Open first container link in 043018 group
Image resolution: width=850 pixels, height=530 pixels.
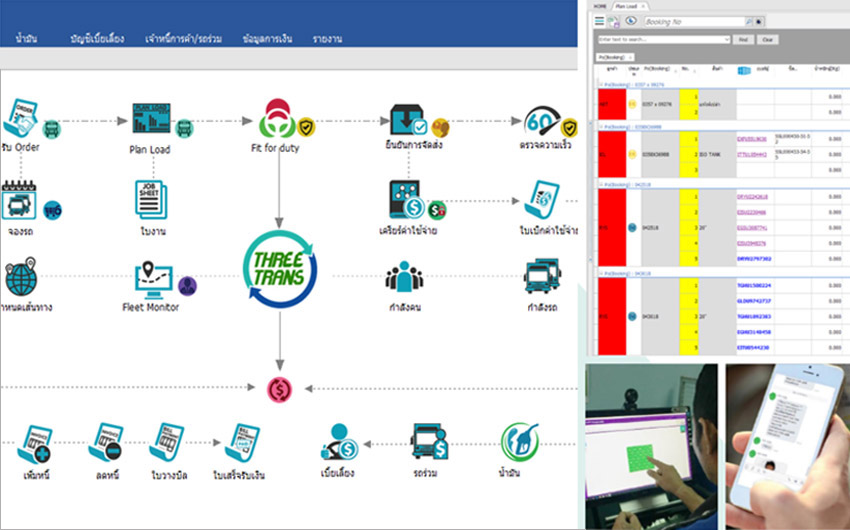point(754,285)
